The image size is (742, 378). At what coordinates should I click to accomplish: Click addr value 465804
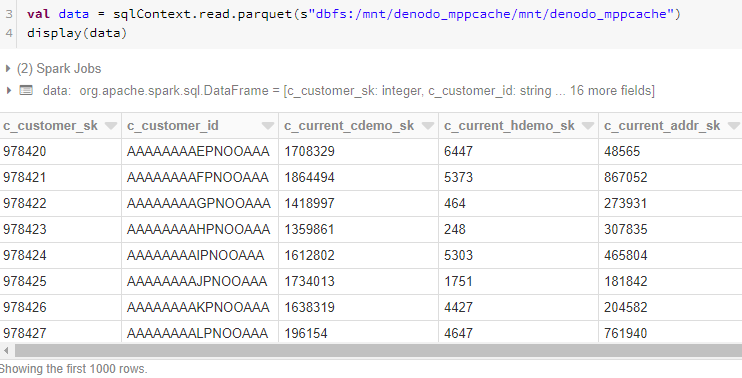626,255
